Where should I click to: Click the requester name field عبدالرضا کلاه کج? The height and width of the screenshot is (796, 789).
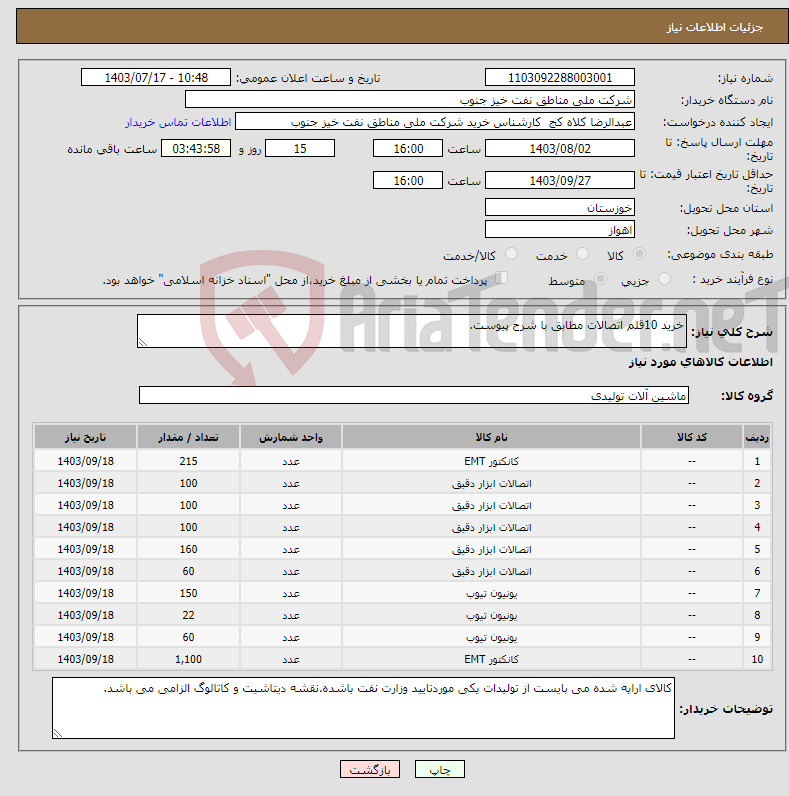(x=435, y=122)
